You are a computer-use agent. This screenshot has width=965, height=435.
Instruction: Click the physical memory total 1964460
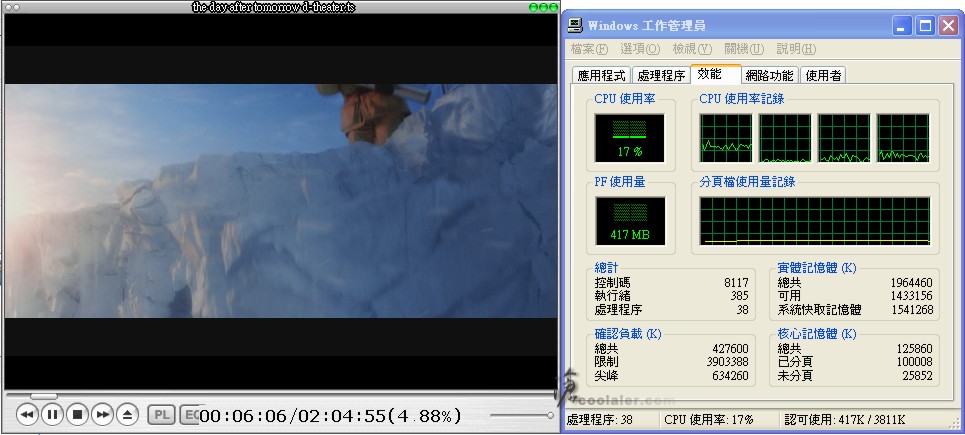(x=911, y=282)
